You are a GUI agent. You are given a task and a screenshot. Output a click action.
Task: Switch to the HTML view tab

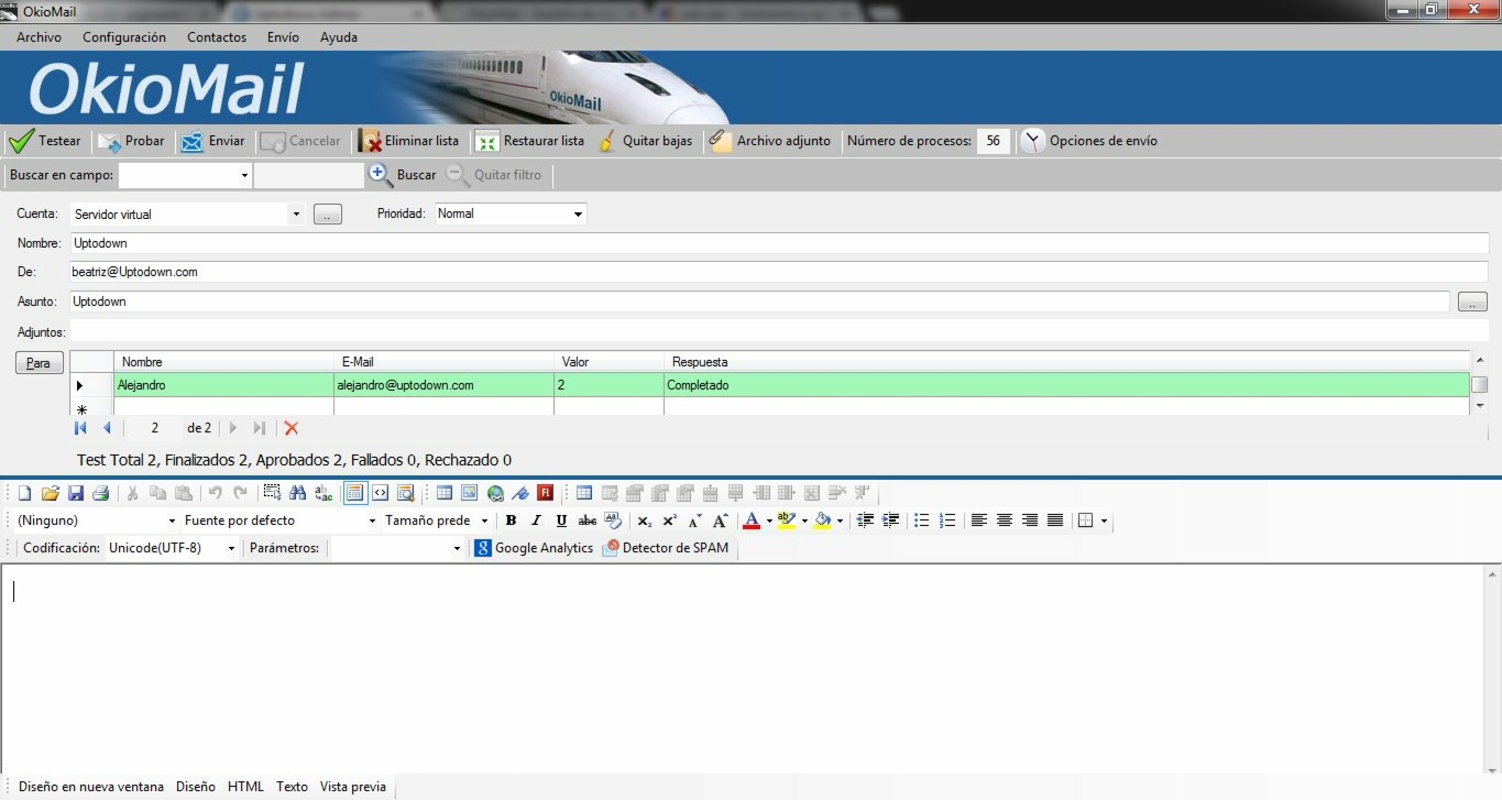point(246,787)
